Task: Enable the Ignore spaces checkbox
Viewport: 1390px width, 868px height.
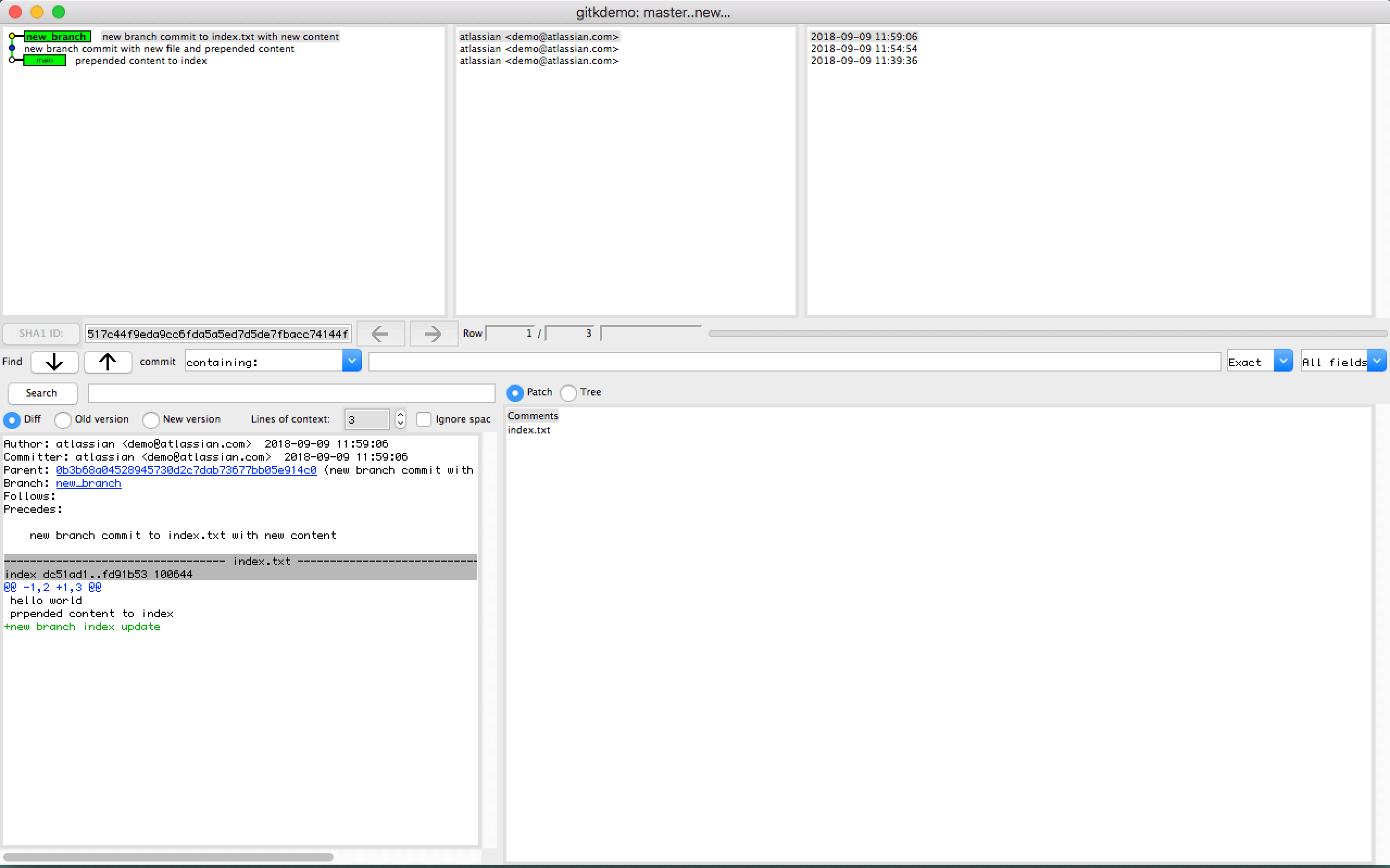Action: point(422,419)
